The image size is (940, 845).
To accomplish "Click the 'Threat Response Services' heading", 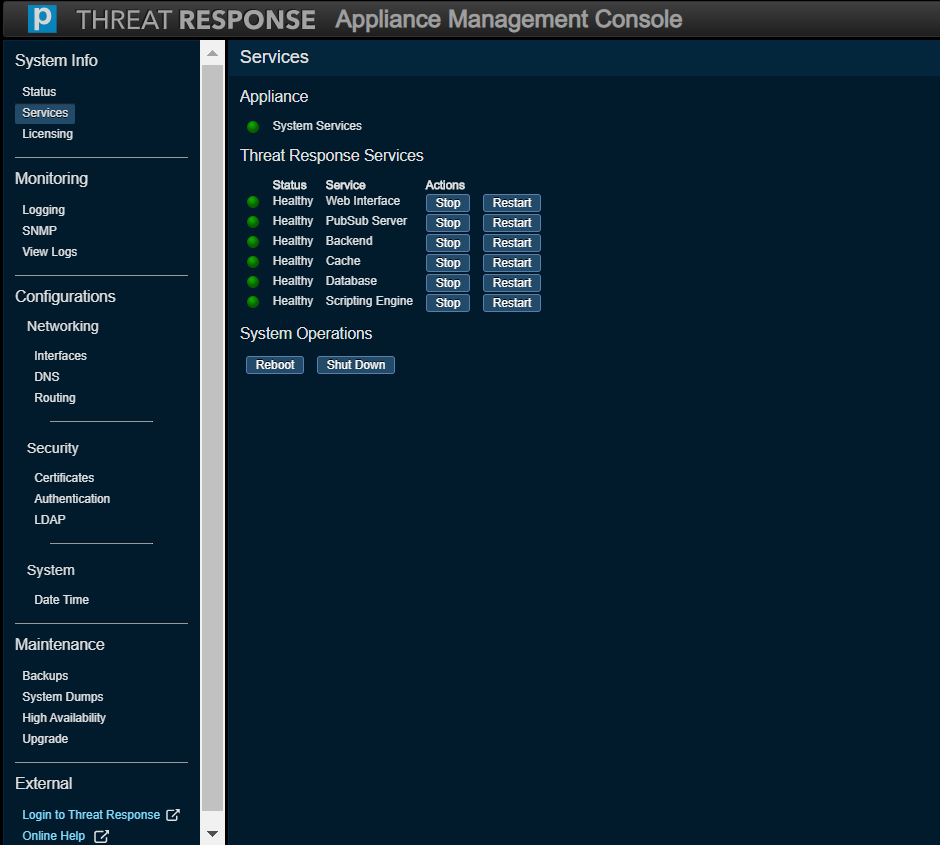I will click(332, 155).
